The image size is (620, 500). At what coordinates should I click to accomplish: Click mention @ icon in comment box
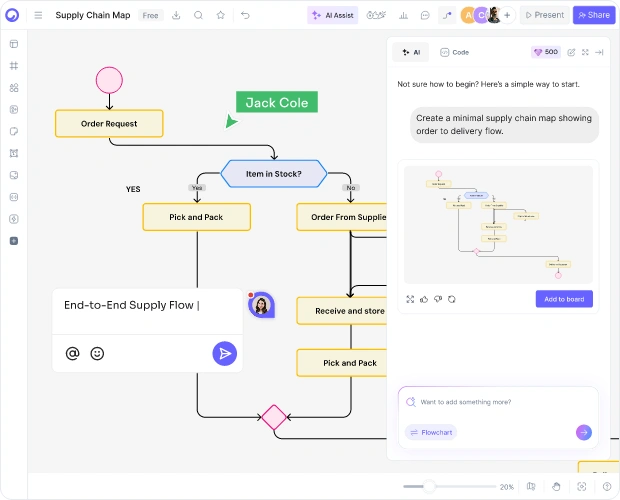click(72, 353)
